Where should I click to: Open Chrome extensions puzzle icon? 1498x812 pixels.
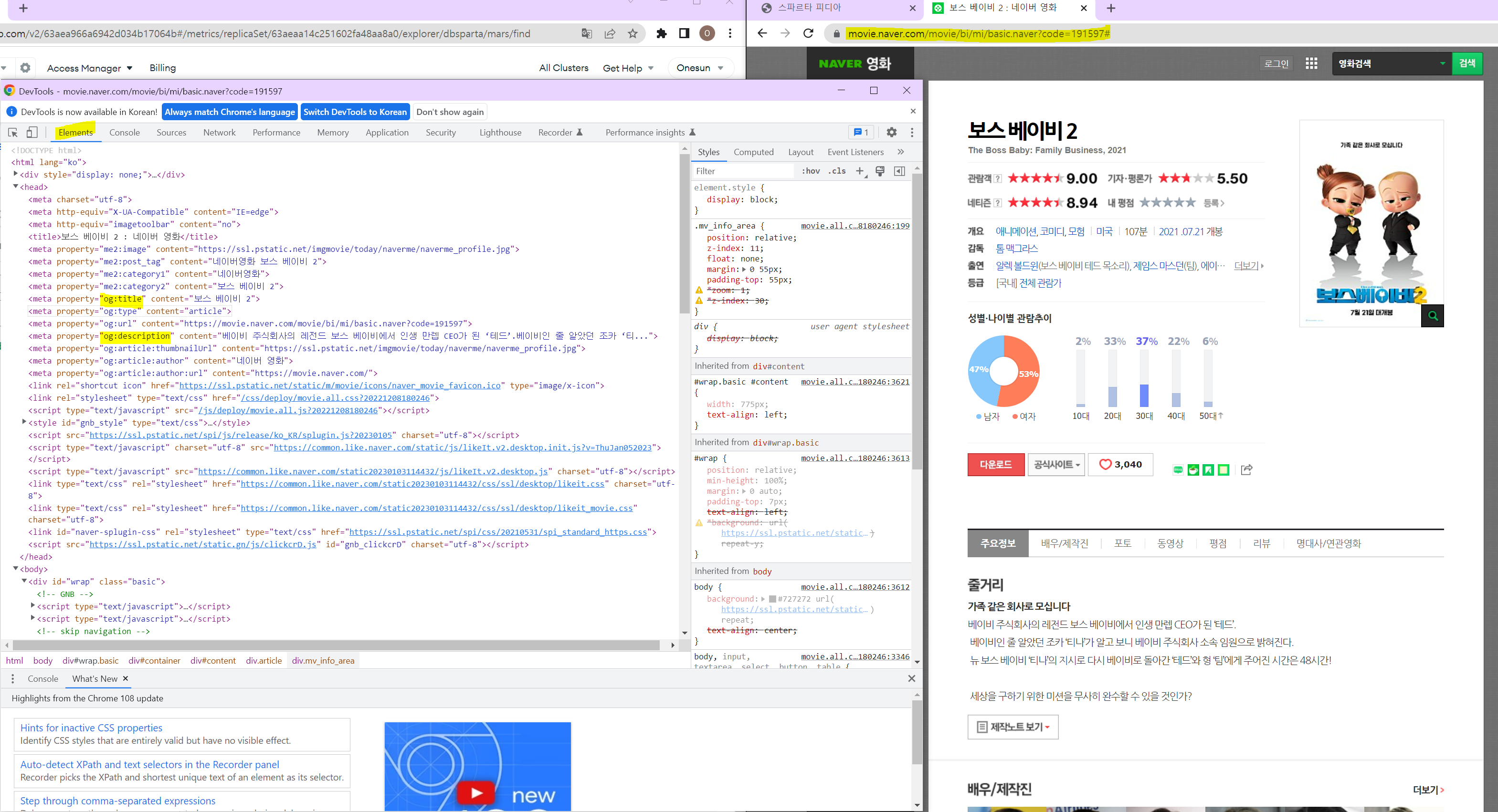tap(661, 34)
